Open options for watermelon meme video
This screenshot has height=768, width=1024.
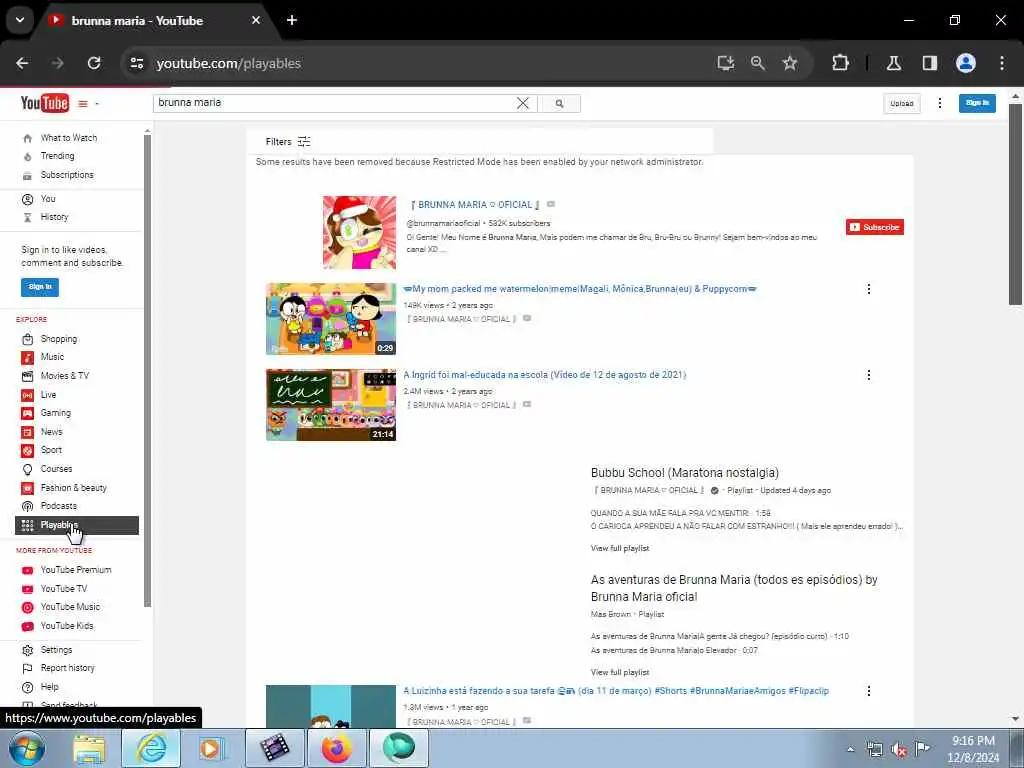pyautogui.click(x=869, y=289)
